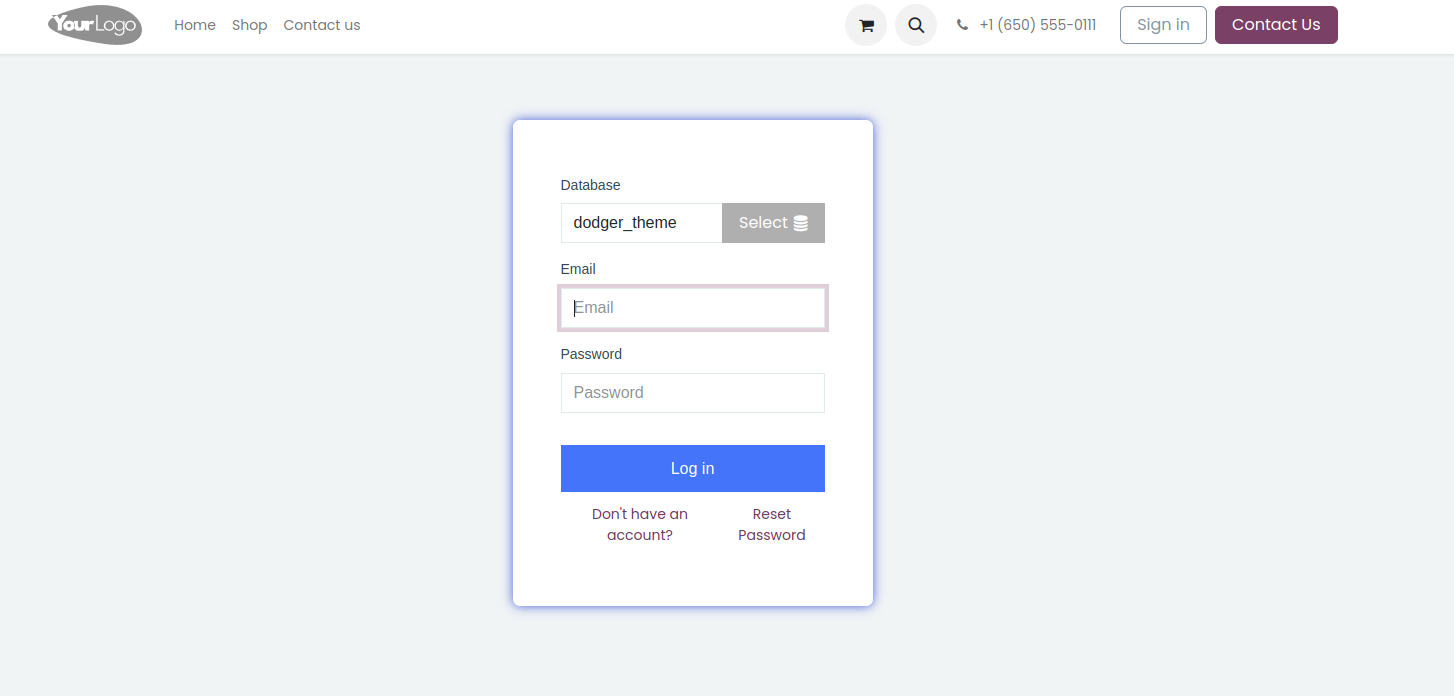Open Contact us in the navigation menu
The image size is (1454, 696).
(322, 25)
